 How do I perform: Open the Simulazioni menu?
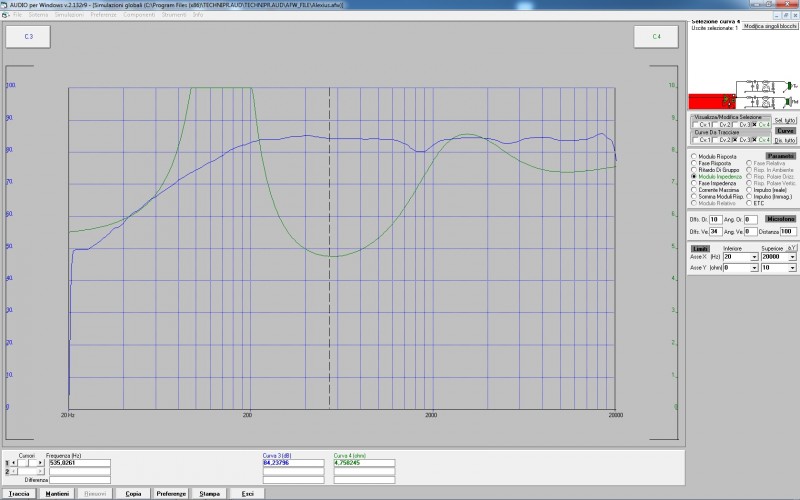click(x=69, y=15)
